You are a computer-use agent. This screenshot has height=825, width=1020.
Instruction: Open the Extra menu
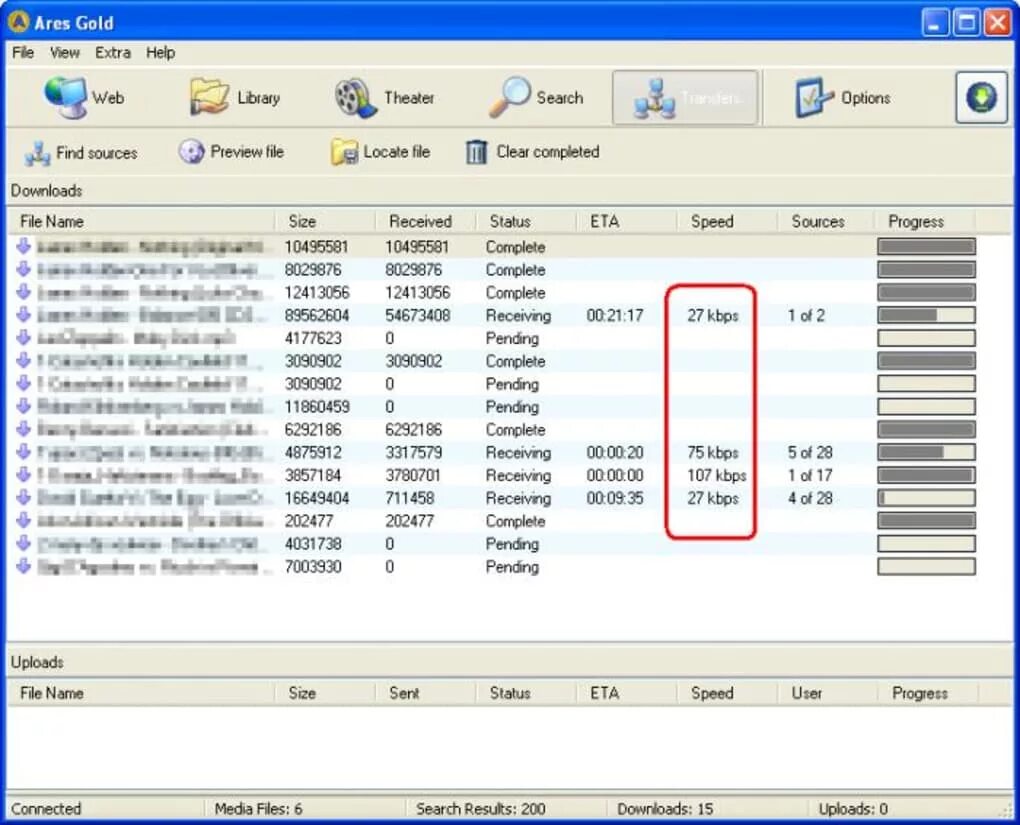click(113, 53)
